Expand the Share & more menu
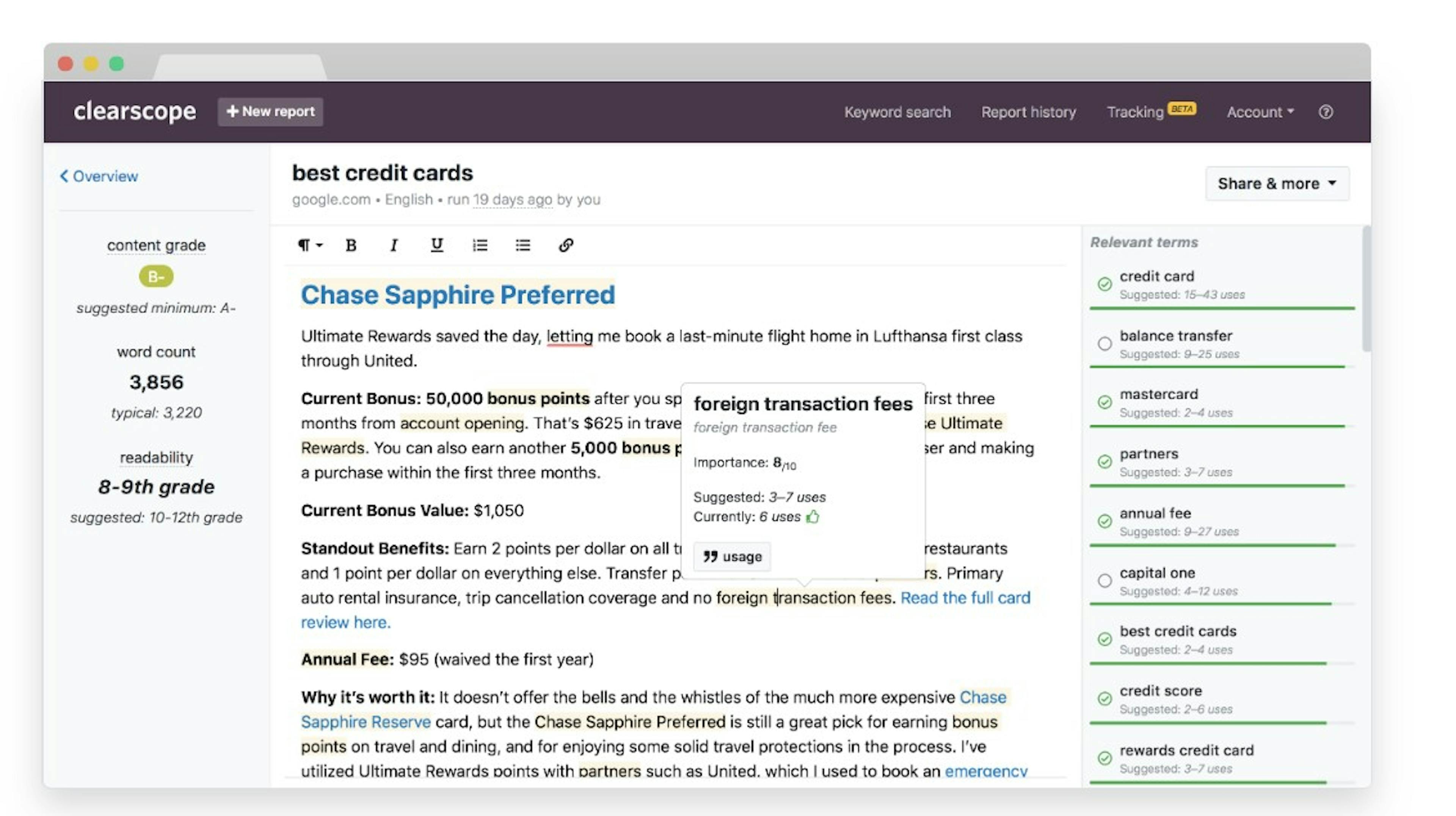The width and height of the screenshot is (1456, 816). [1277, 183]
